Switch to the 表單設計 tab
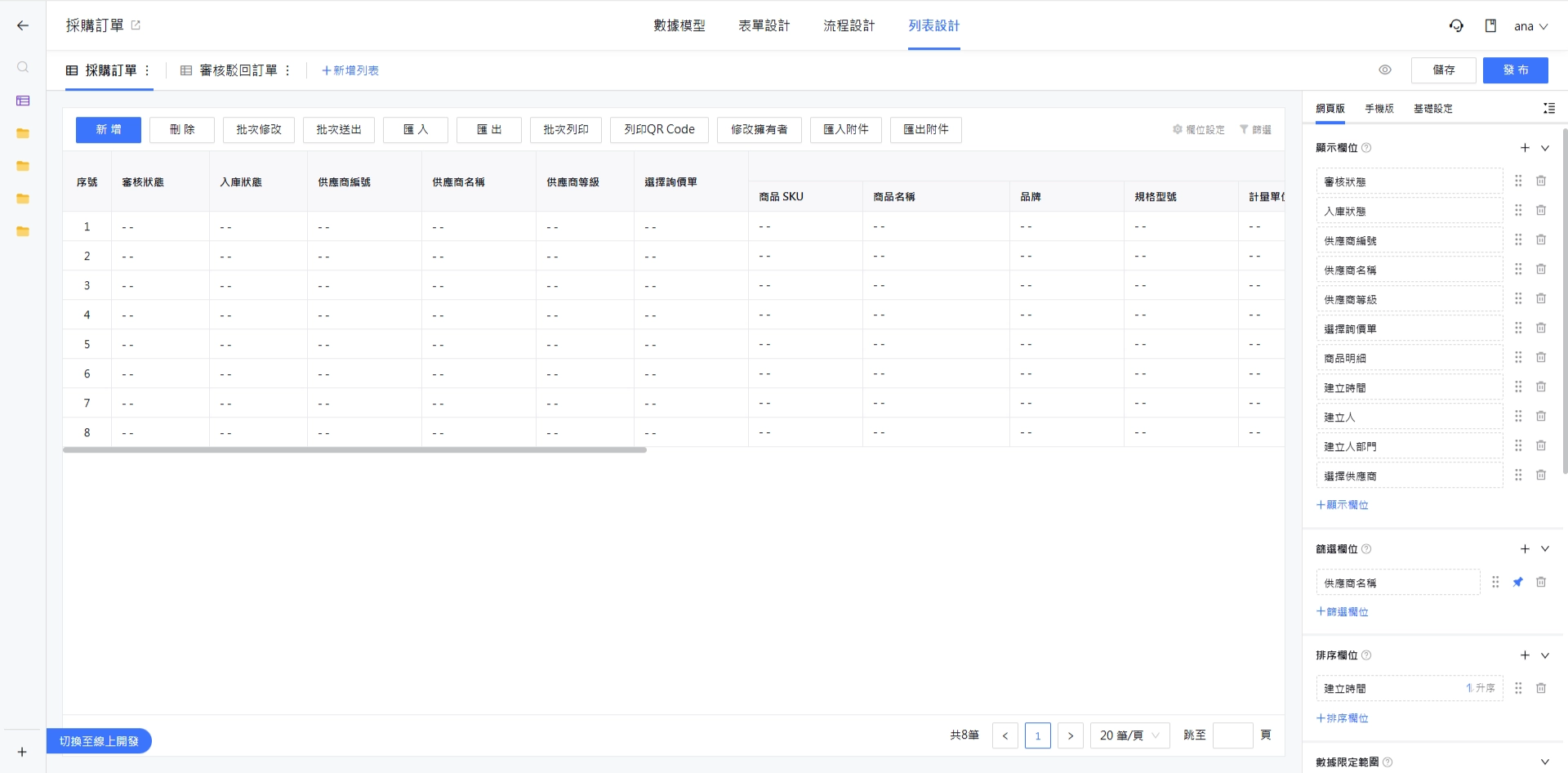This screenshot has width=1568, height=773. pyautogui.click(x=764, y=25)
